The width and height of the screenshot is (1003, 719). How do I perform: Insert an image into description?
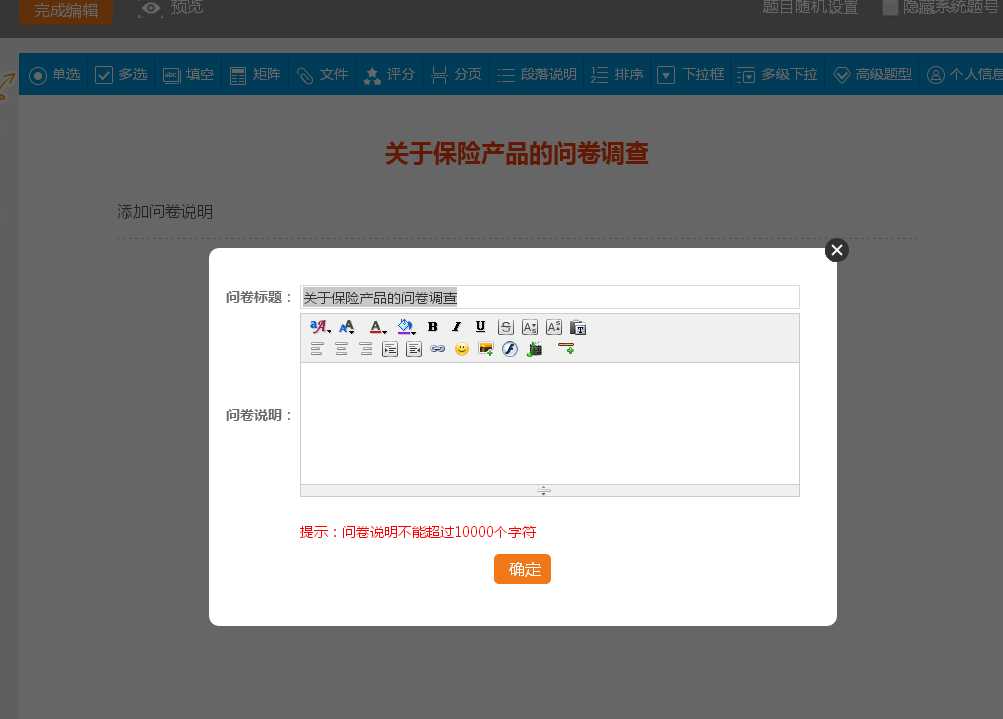[x=486, y=349]
